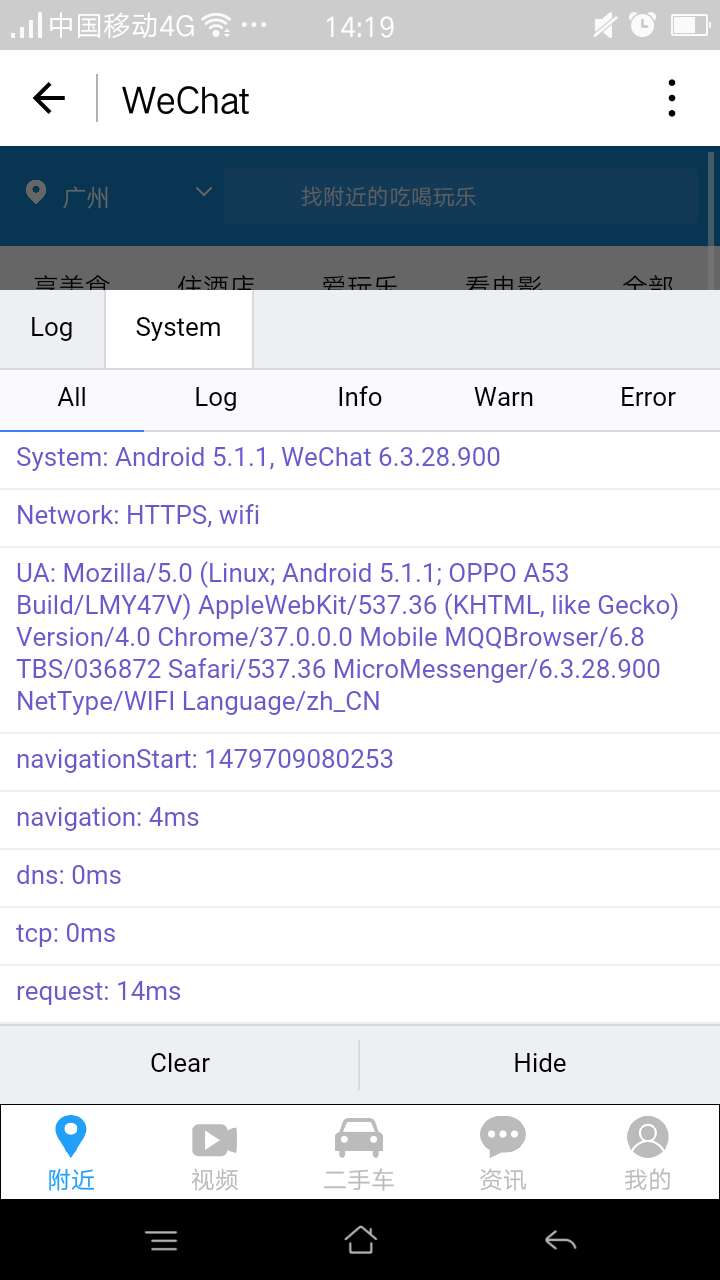Viewport: 720px width, 1280px height.
Task: Tap the location pin icon near 广州
Action: tap(36, 192)
